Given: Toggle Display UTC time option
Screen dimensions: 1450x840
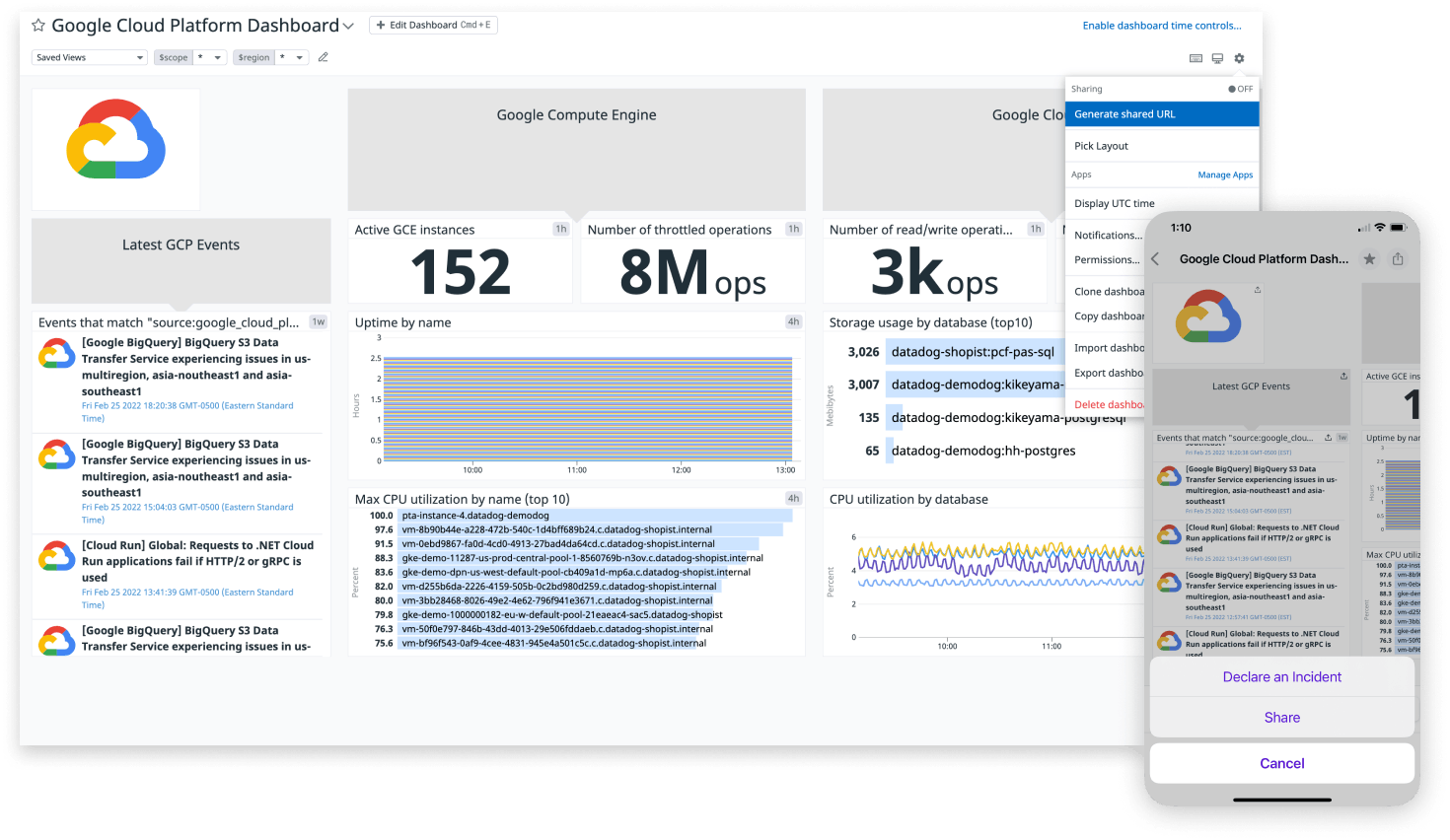Looking at the screenshot, I should coord(1114,203).
